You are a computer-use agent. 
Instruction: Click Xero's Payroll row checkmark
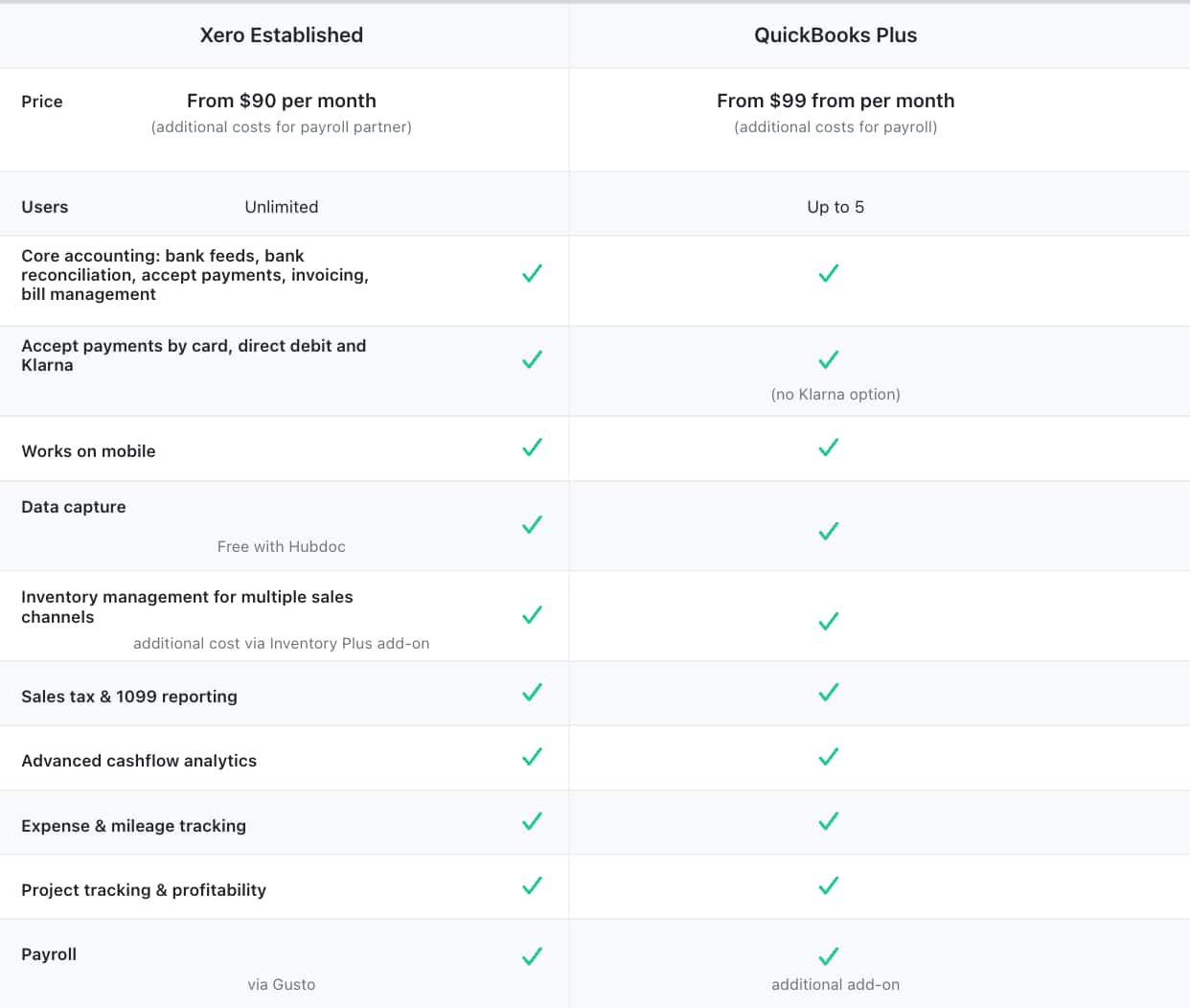(532, 956)
